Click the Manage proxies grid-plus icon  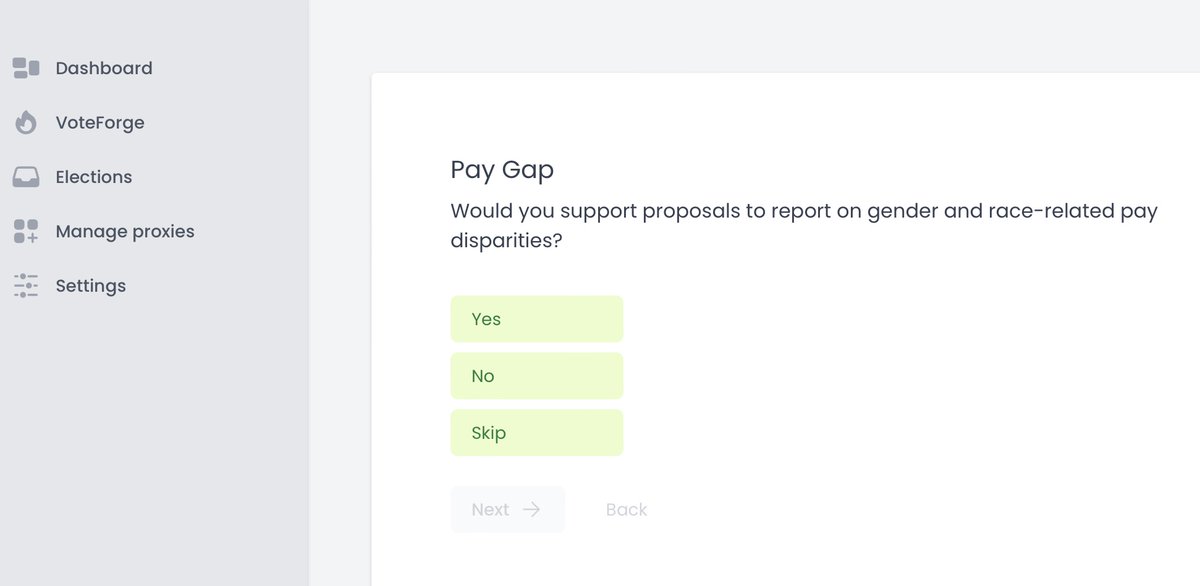click(x=26, y=231)
